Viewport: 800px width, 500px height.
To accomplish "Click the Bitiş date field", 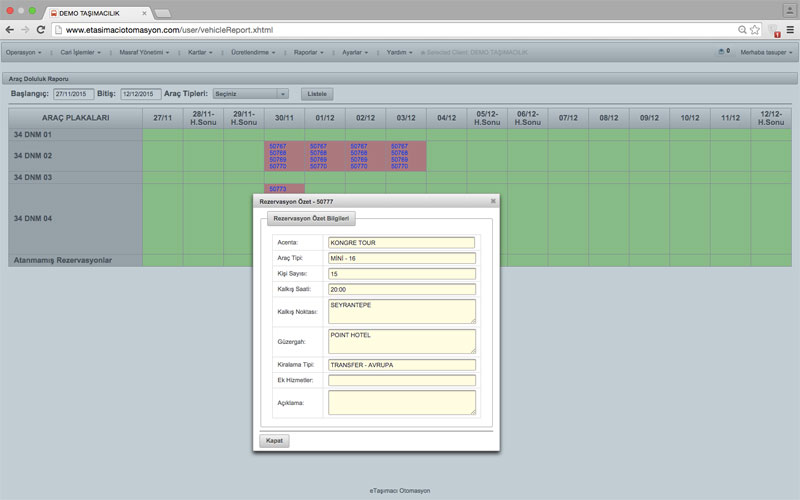I will coord(141,94).
